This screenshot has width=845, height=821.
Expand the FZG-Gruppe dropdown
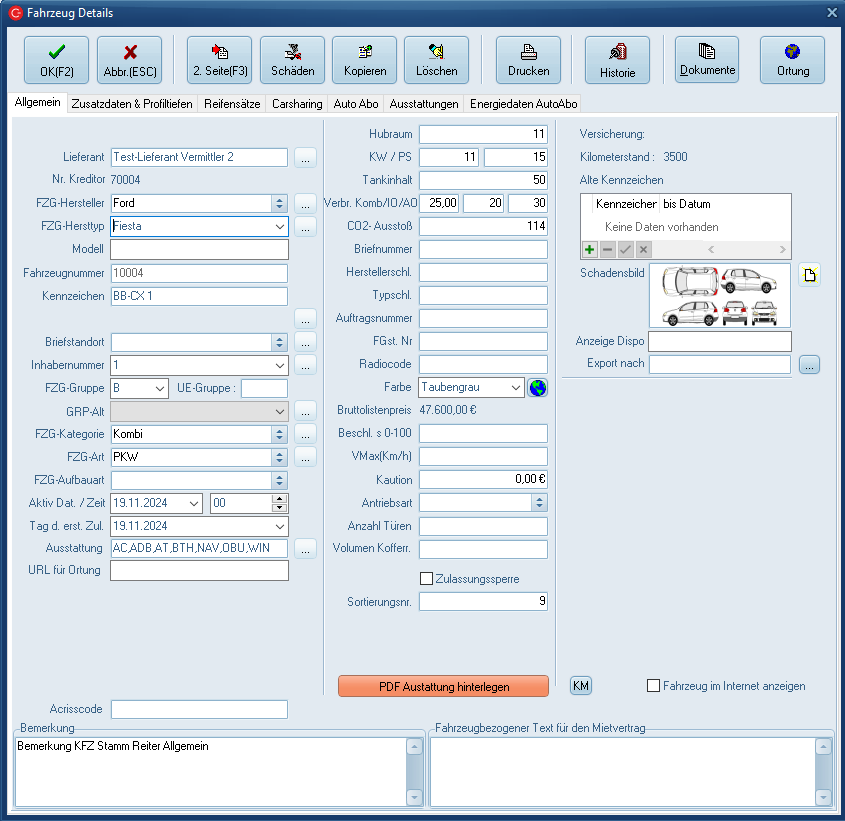click(160, 388)
